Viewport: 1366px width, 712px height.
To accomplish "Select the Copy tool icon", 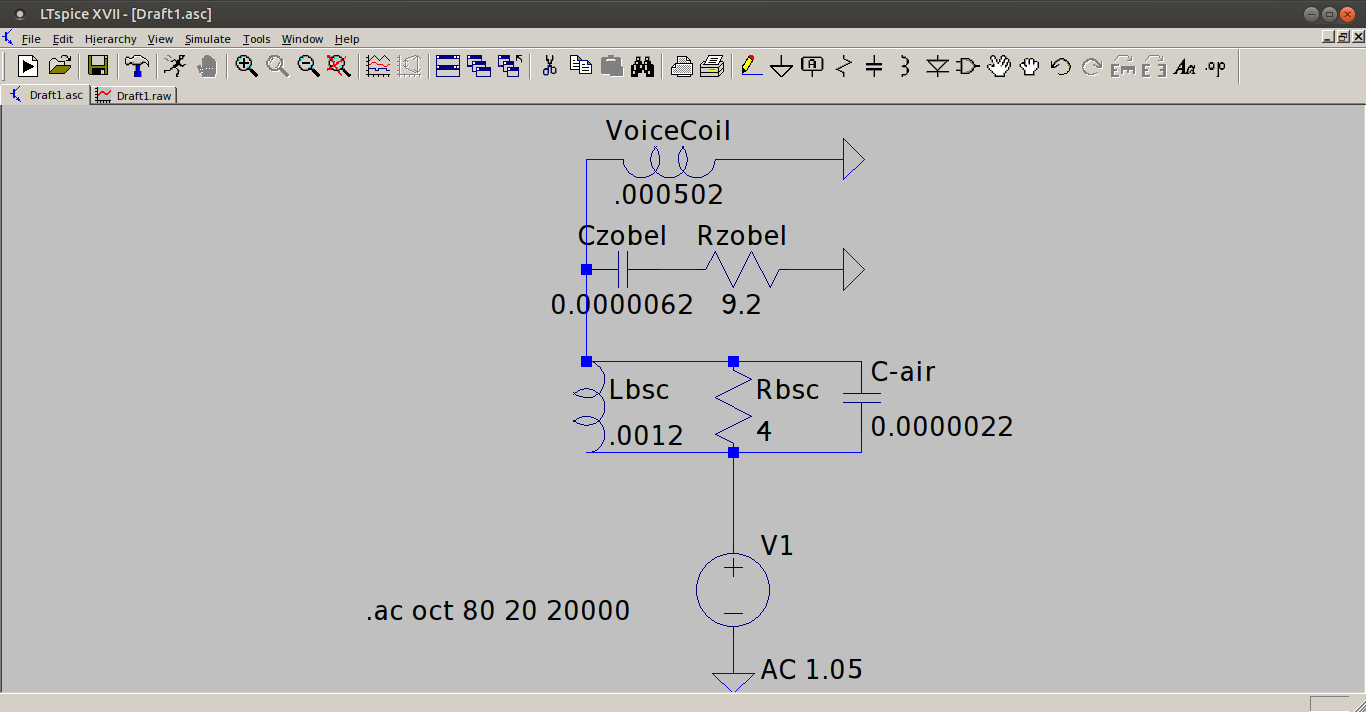I will click(x=580, y=66).
